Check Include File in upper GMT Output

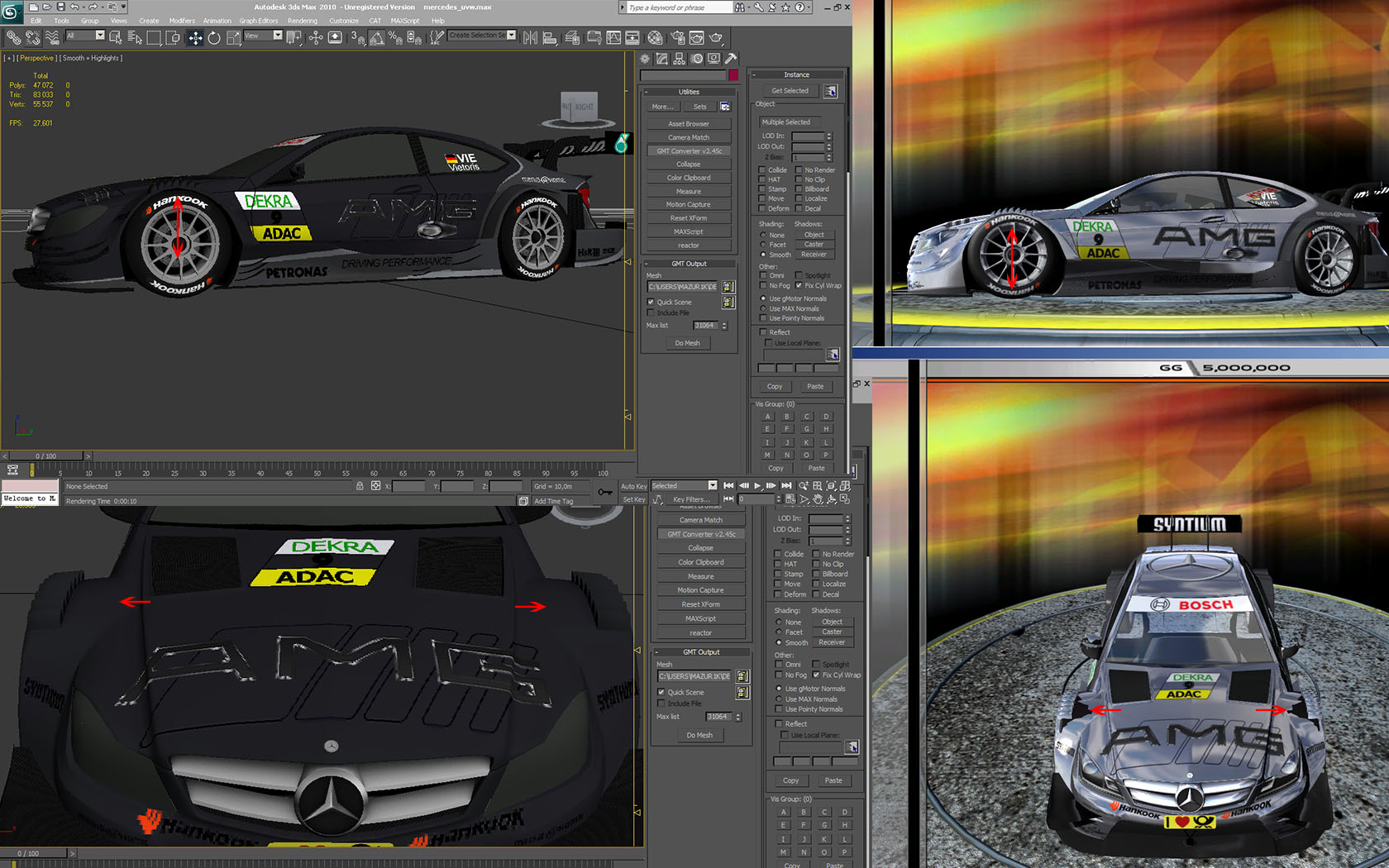(x=651, y=312)
